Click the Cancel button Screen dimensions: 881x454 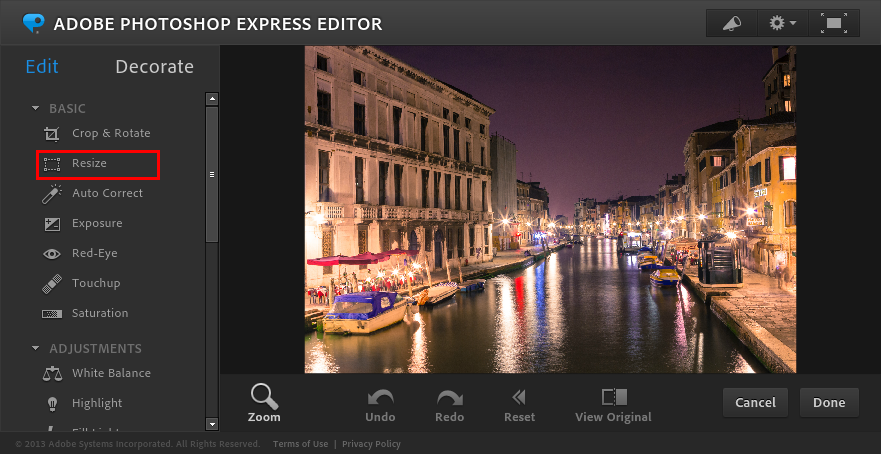(x=755, y=402)
